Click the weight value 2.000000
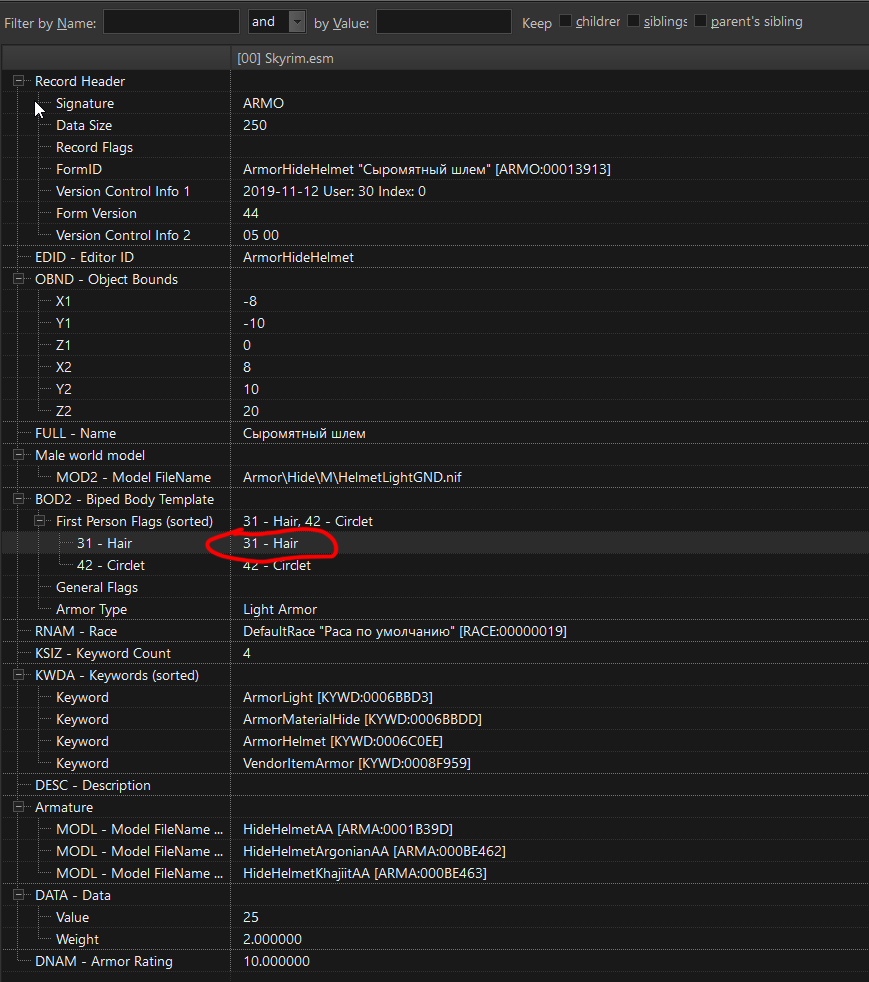869x982 pixels. coord(272,939)
